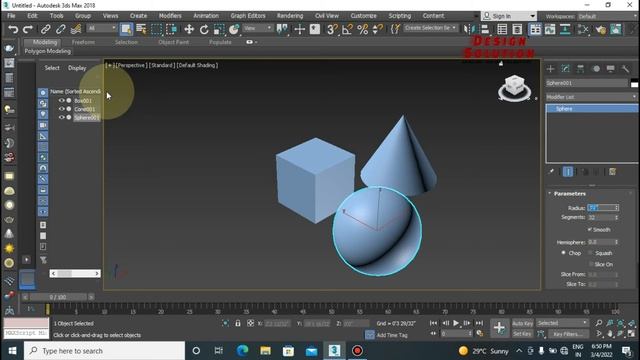Open the Hierarchy panel tab
640x360 pixels.
[x=580, y=69]
